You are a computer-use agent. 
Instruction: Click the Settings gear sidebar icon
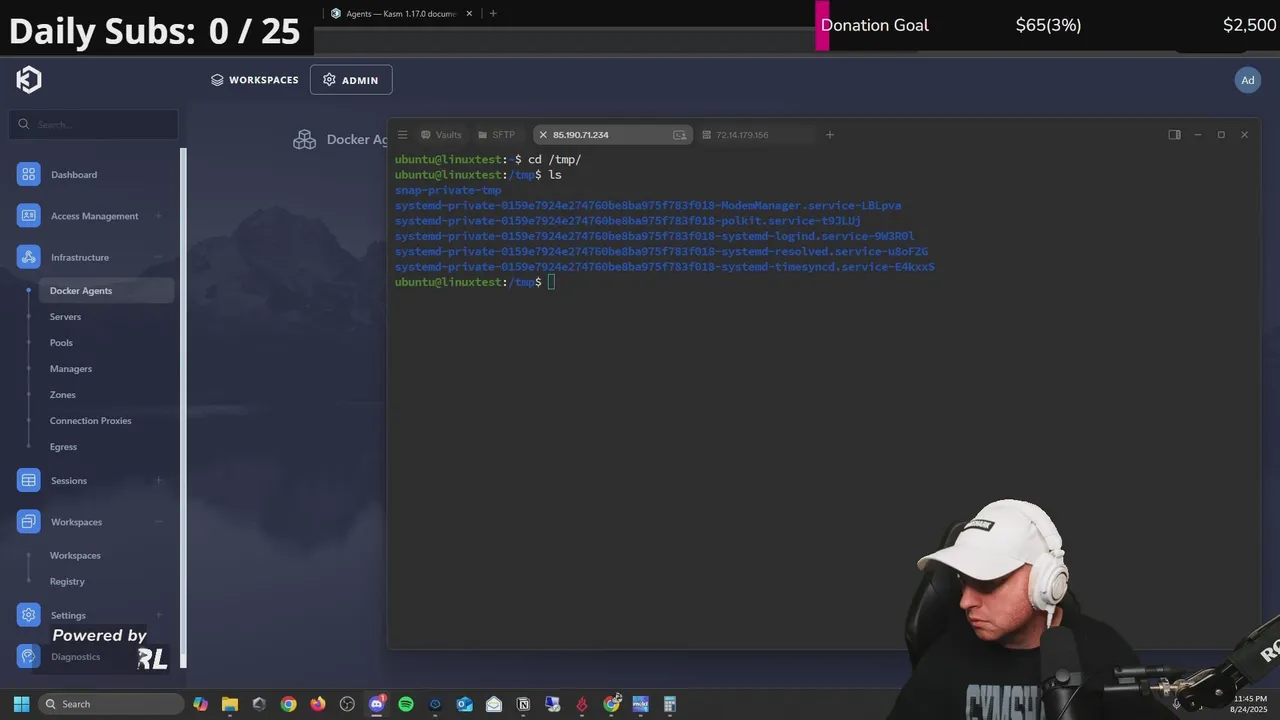pyautogui.click(x=28, y=615)
